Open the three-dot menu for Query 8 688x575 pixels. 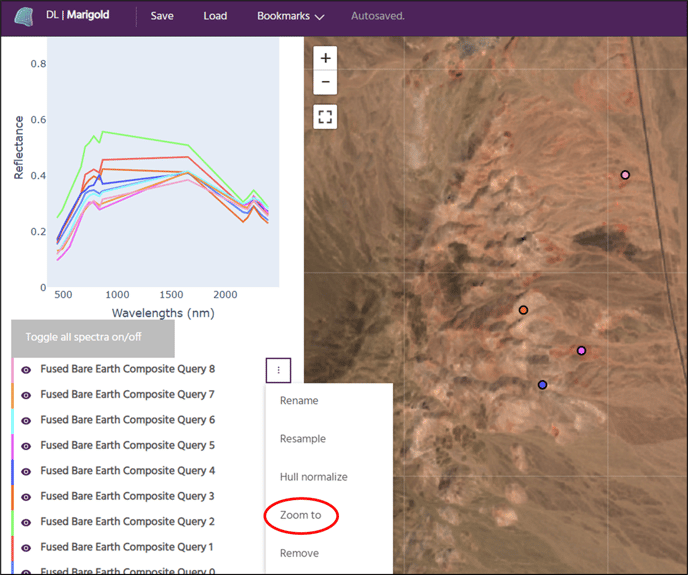pos(278,370)
